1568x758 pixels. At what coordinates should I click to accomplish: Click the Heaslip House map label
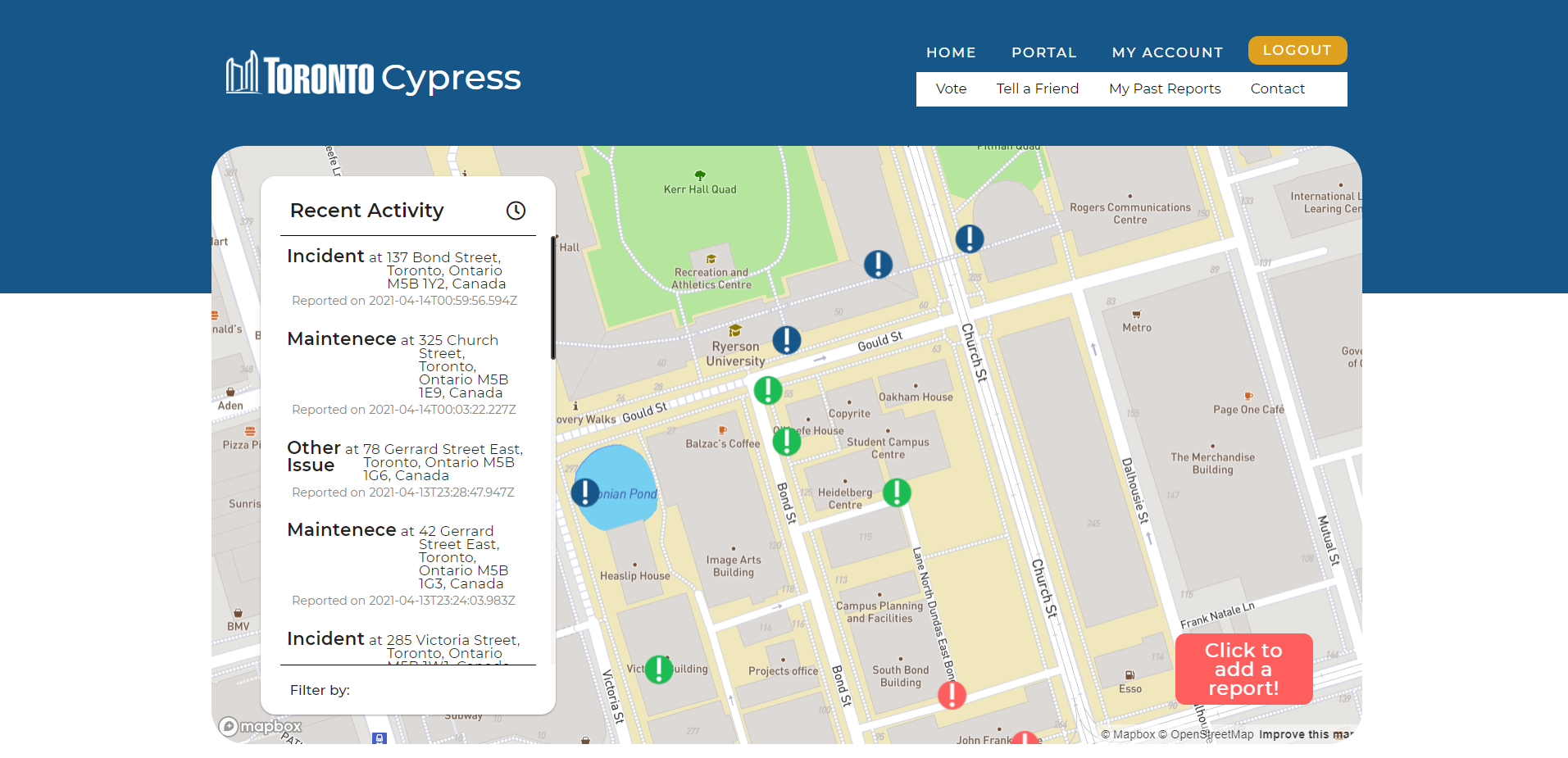coord(635,576)
